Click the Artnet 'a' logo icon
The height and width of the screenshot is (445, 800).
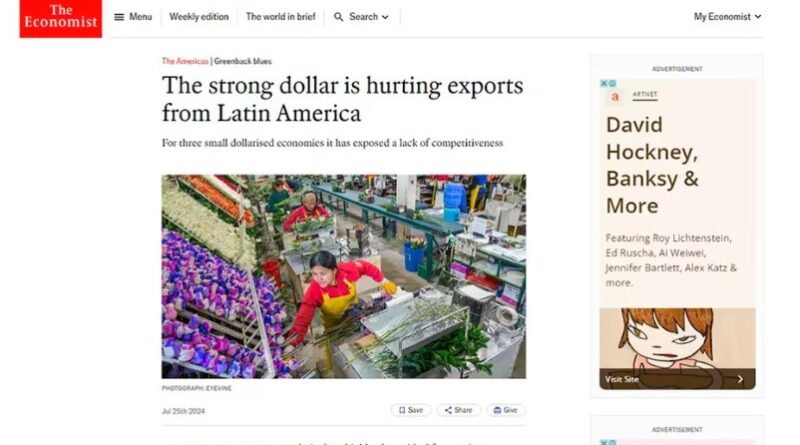coord(615,96)
